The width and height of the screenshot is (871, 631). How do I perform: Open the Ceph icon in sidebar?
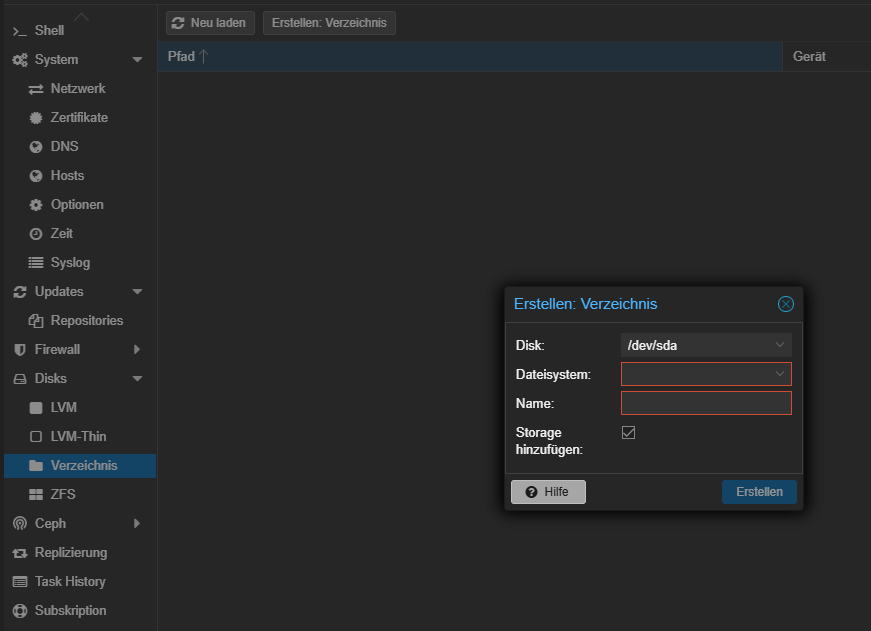(x=20, y=523)
